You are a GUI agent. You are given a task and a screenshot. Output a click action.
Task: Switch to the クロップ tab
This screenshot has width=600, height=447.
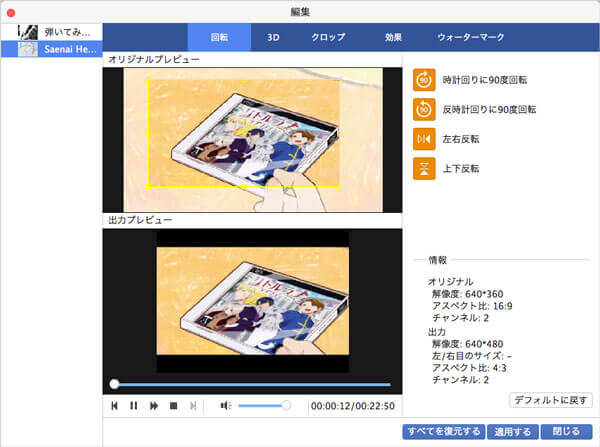point(328,37)
